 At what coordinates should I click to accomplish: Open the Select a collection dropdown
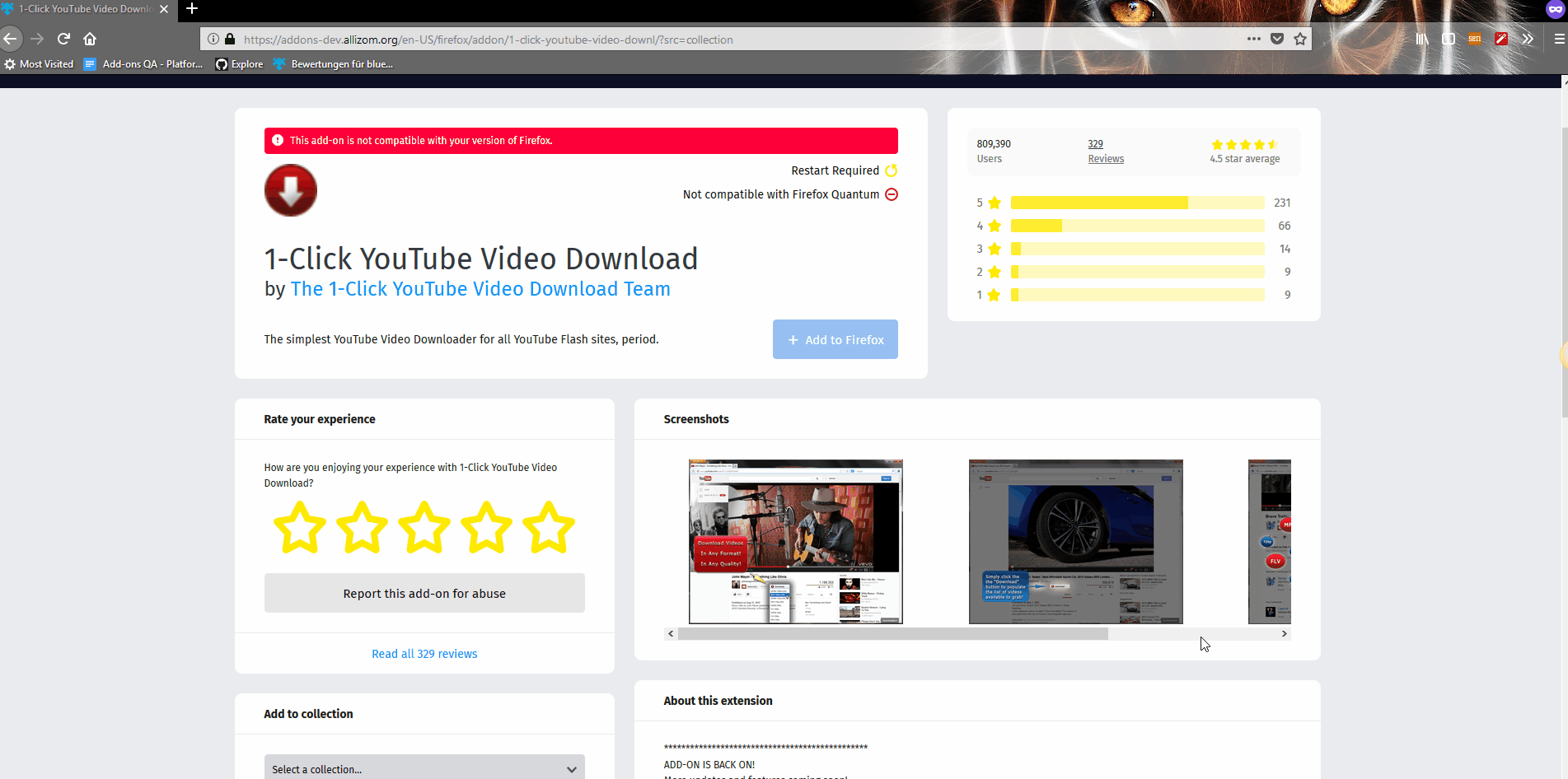[424, 769]
